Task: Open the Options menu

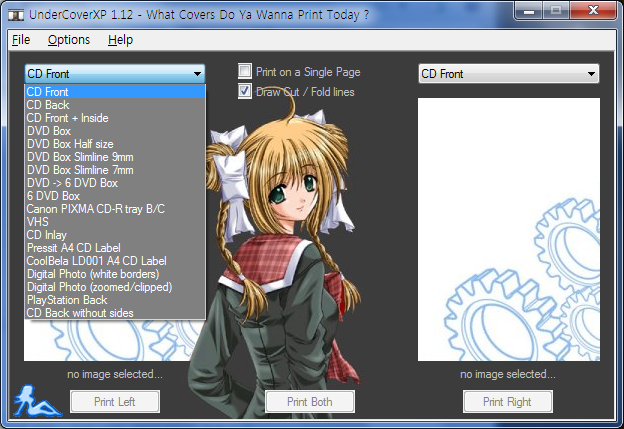Action: click(x=69, y=40)
